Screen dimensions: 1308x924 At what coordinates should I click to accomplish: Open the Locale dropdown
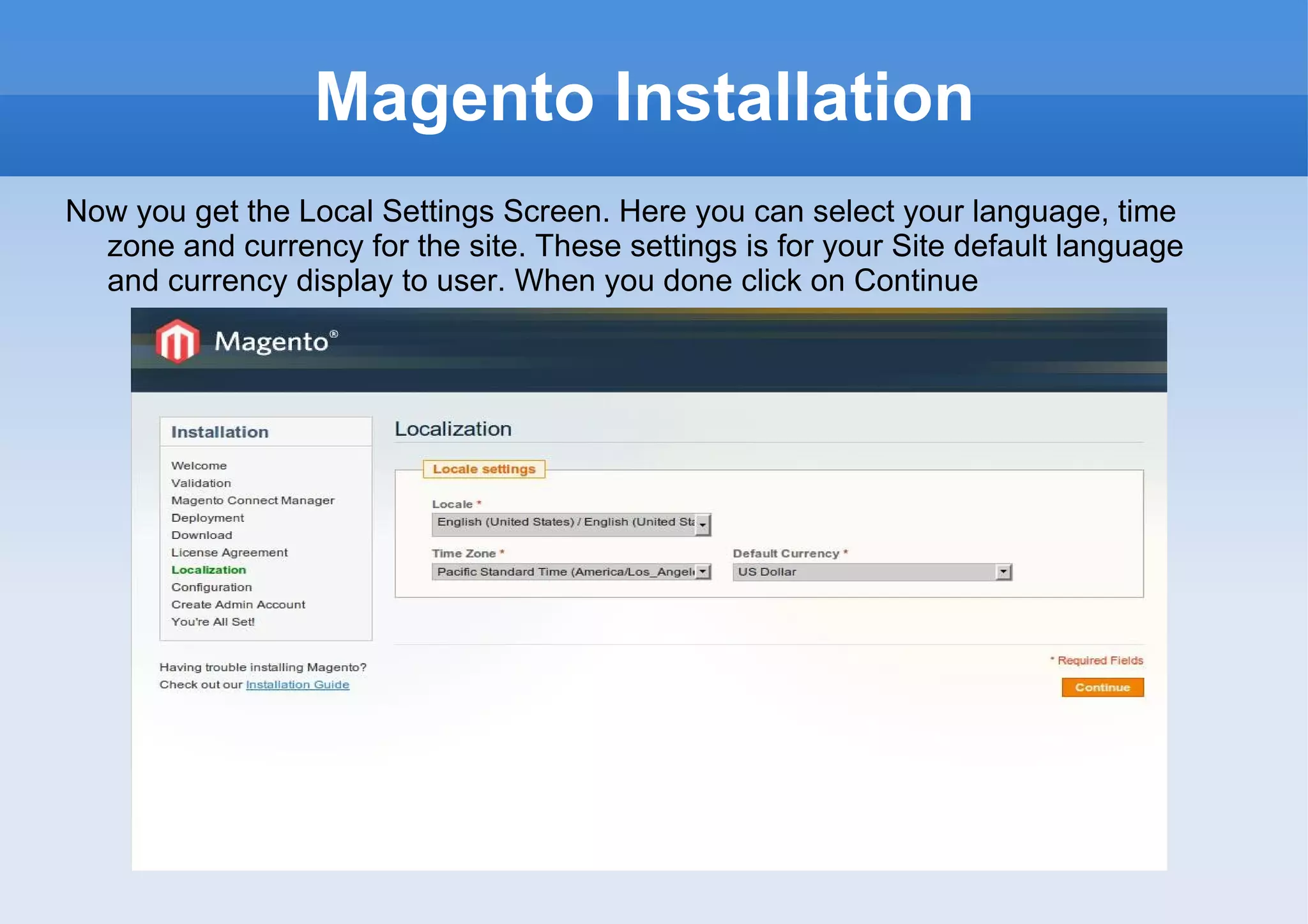click(572, 524)
